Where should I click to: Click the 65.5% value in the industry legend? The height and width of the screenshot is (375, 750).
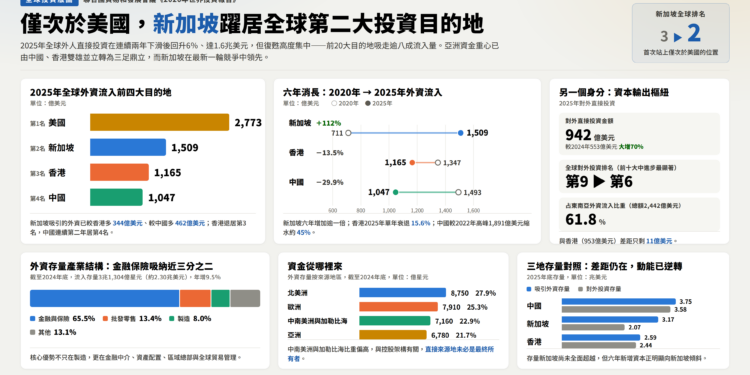click(84, 319)
